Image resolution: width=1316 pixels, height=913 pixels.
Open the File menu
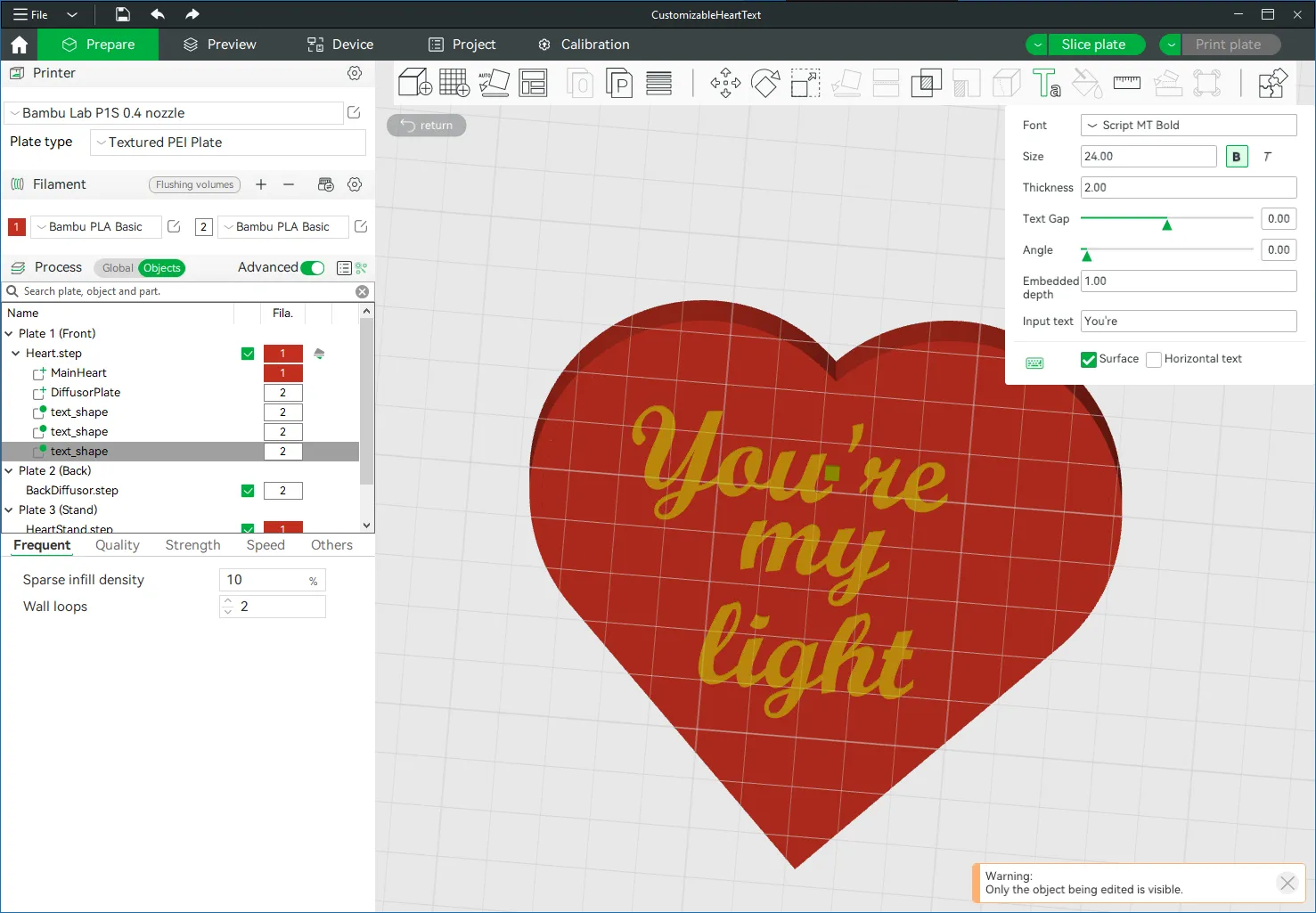[31, 14]
